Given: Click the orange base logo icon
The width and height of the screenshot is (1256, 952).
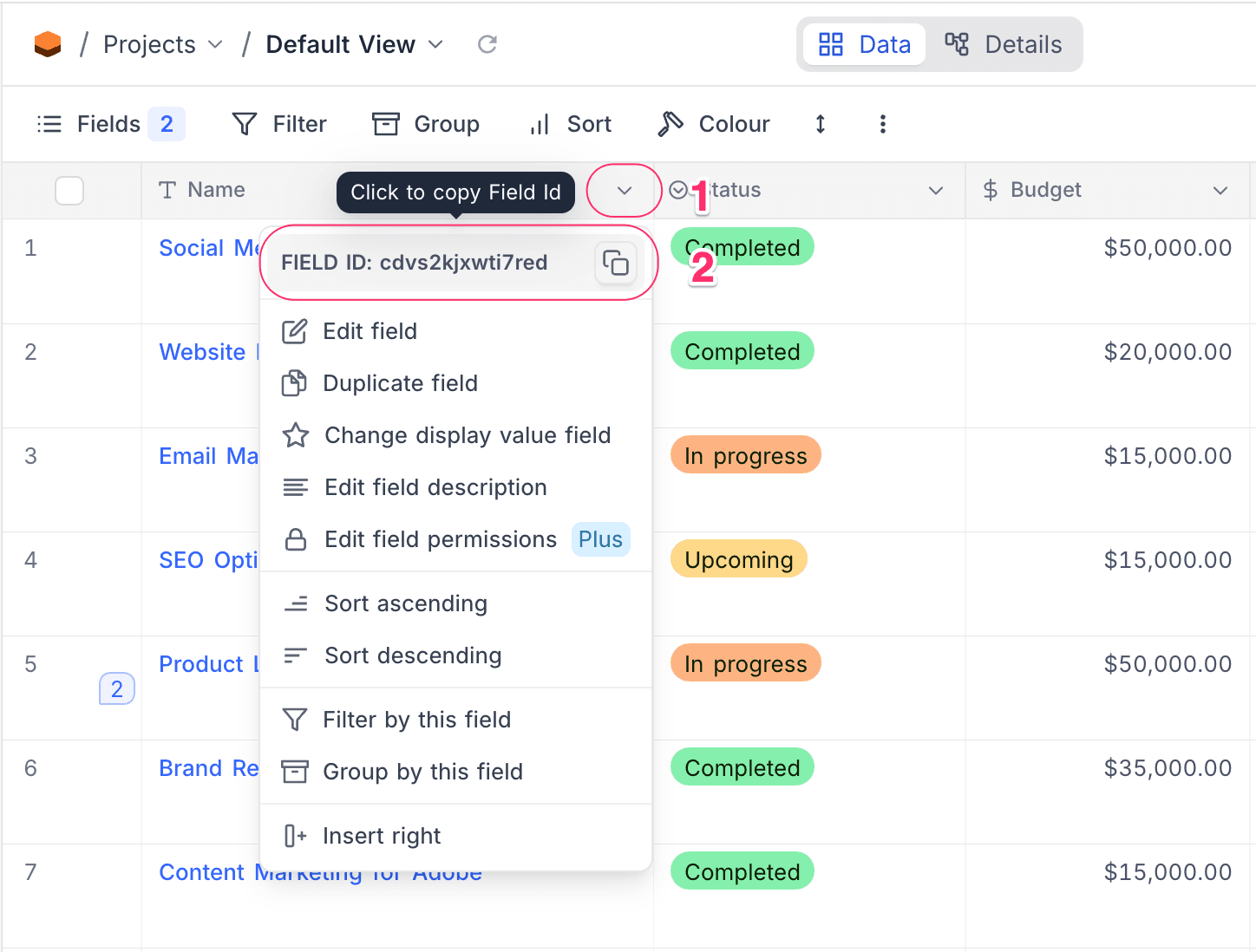Looking at the screenshot, I should (48, 44).
